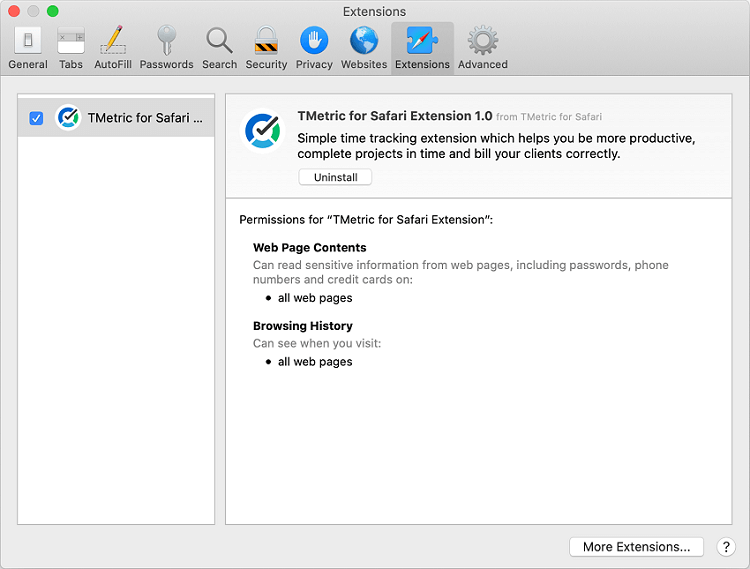Open More Extensions in the App Store
750x569 pixels.
(x=636, y=547)
